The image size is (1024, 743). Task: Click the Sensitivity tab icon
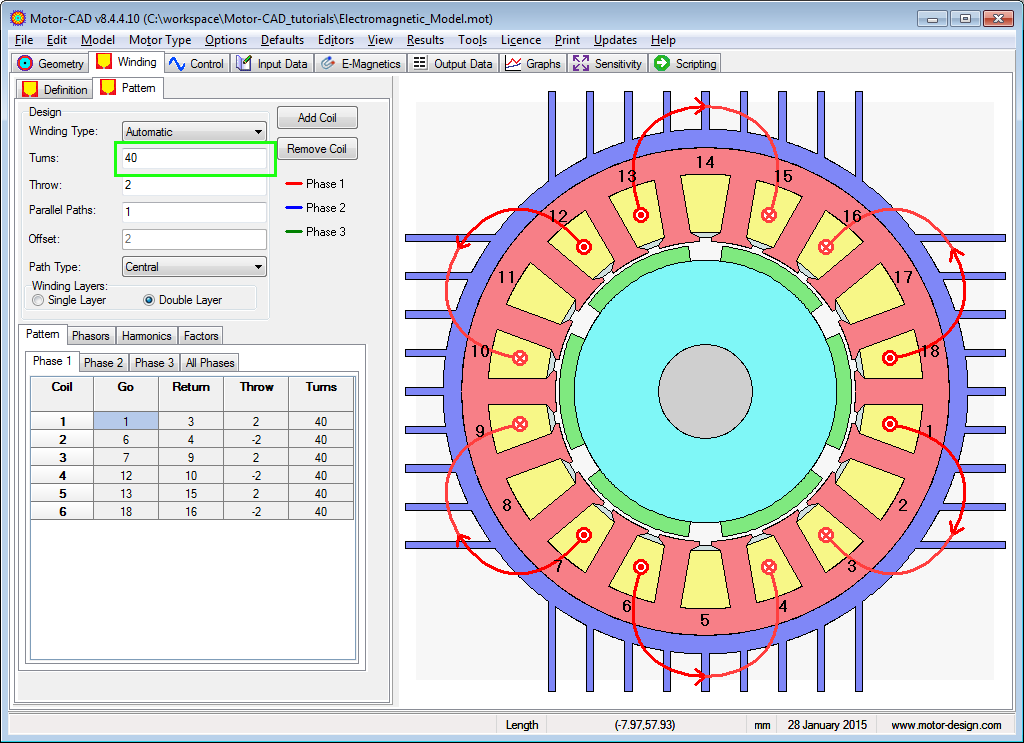581,63
